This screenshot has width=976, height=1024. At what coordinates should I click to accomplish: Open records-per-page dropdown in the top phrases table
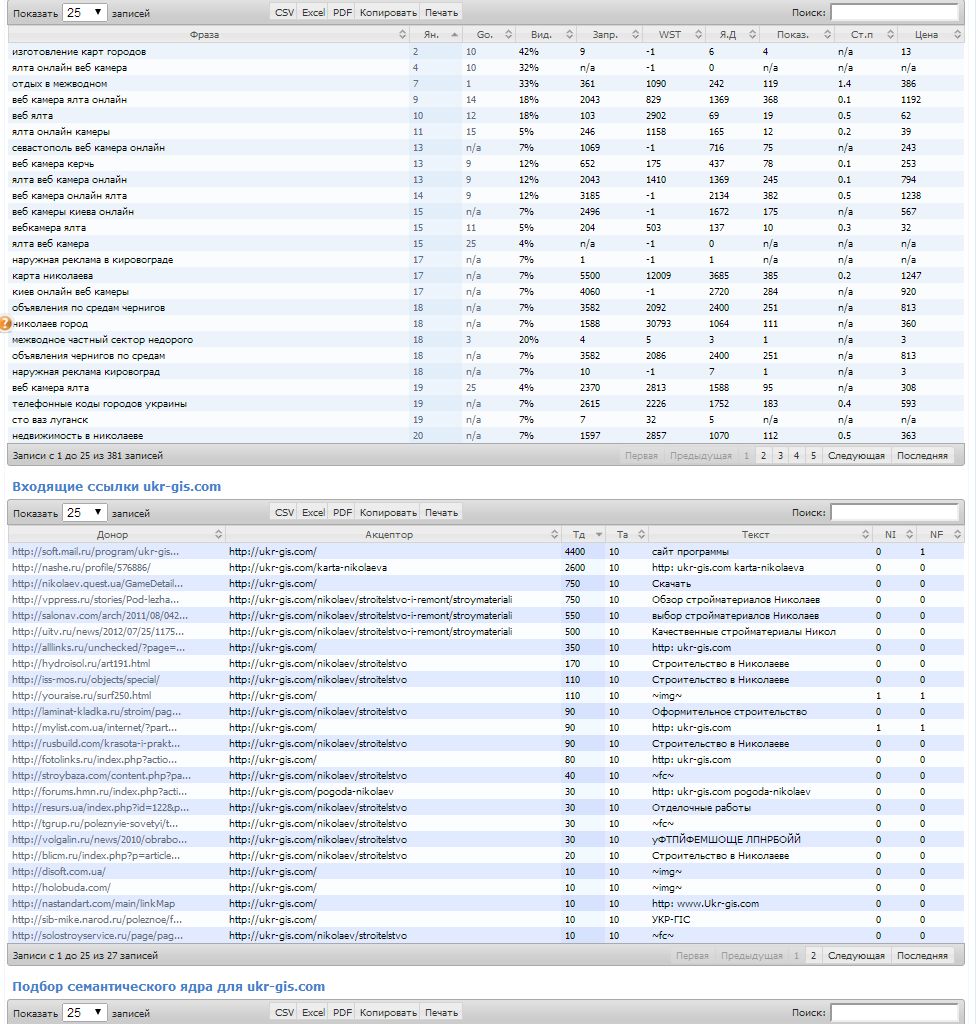point(85,12)
